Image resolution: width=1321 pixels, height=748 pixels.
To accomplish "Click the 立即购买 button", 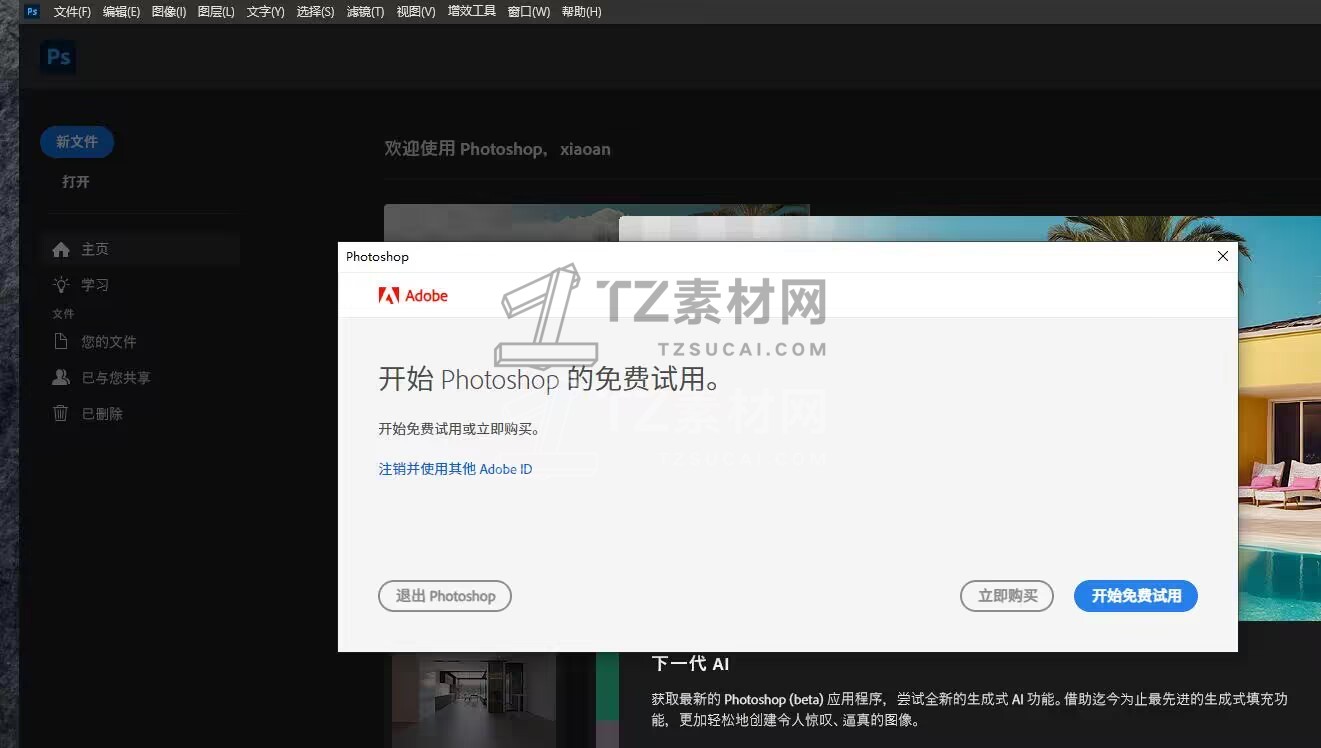I will click(1007, 596).
